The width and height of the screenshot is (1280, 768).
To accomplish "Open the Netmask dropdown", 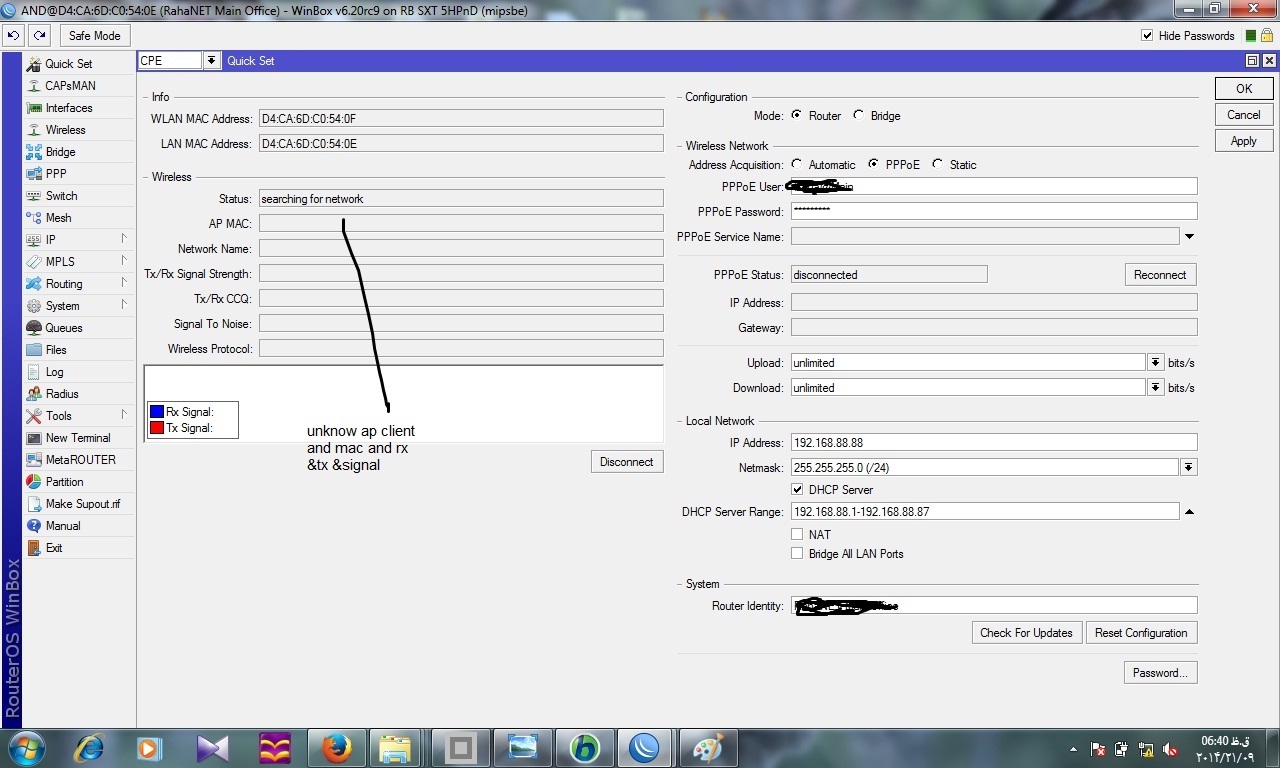I will pyautogui.click(x=1189, y=467).
